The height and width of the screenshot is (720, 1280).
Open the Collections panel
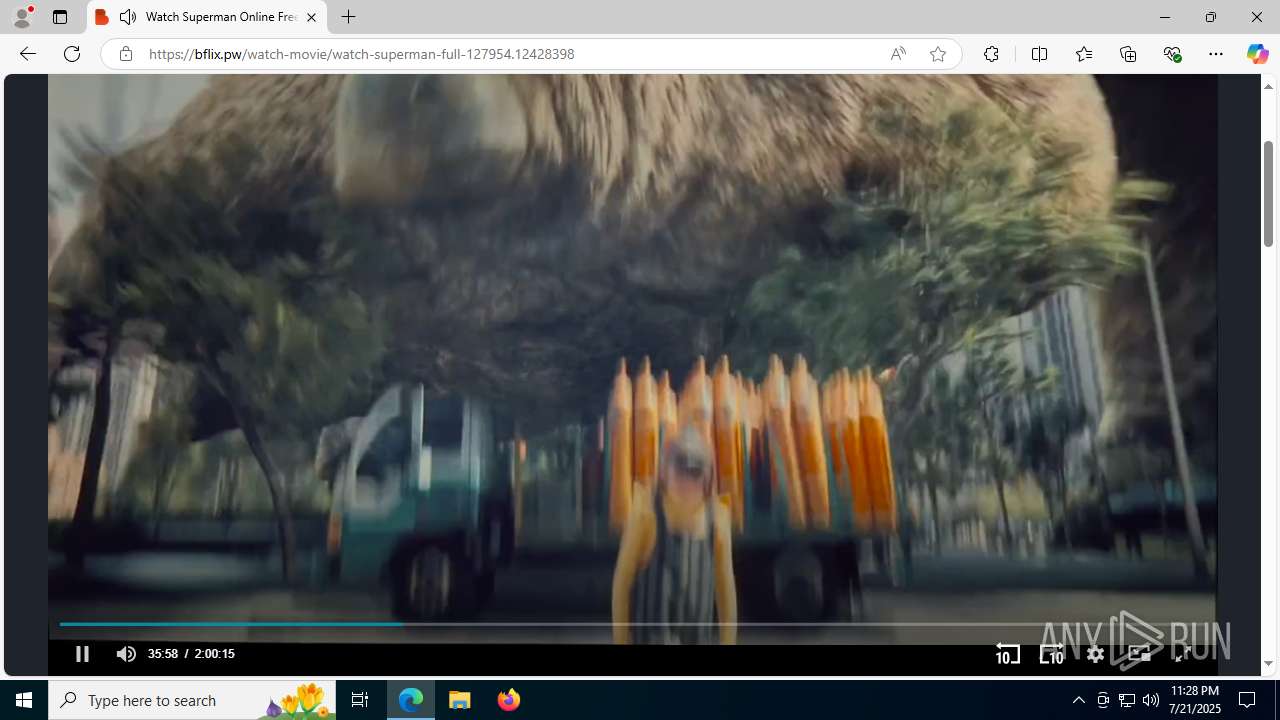tap(1128, 54)
